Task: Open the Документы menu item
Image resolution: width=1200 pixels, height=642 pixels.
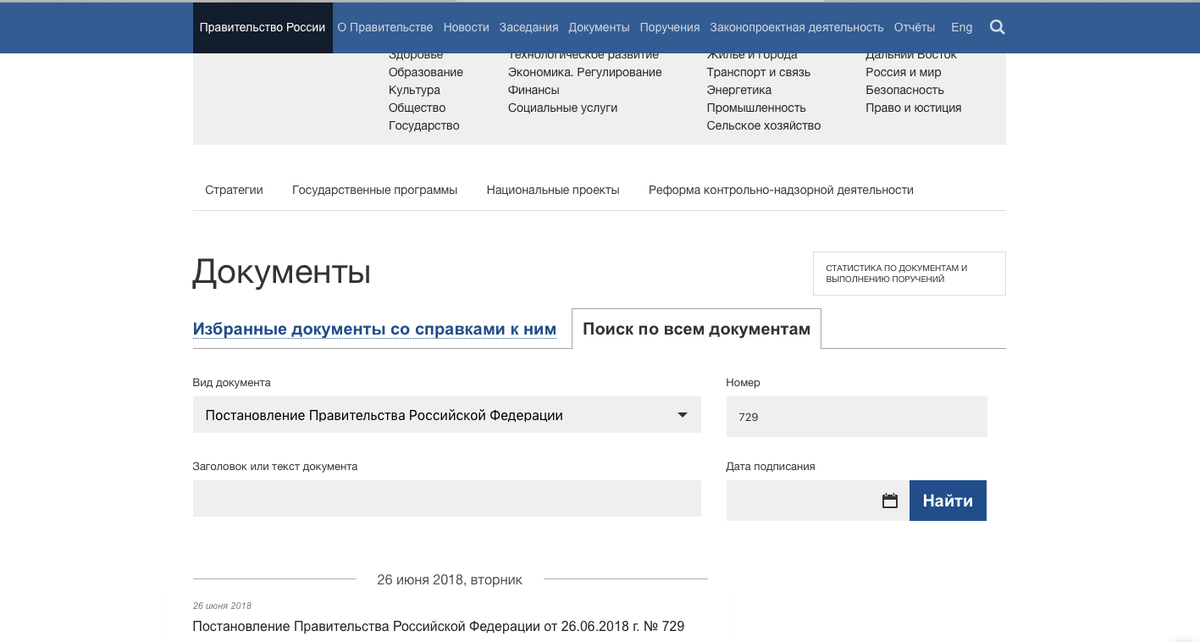Action: (x=599, y=27)
